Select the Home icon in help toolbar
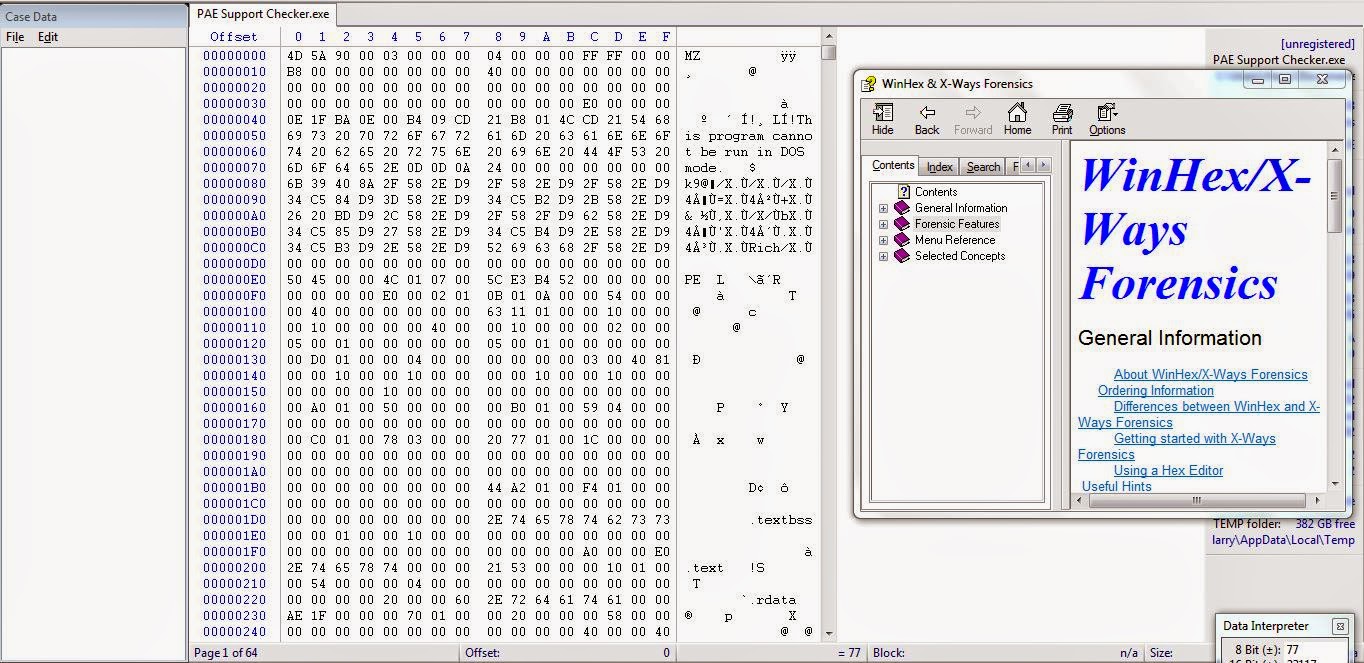Viewport: 1364px width, 663px height. click(1016, 113)
